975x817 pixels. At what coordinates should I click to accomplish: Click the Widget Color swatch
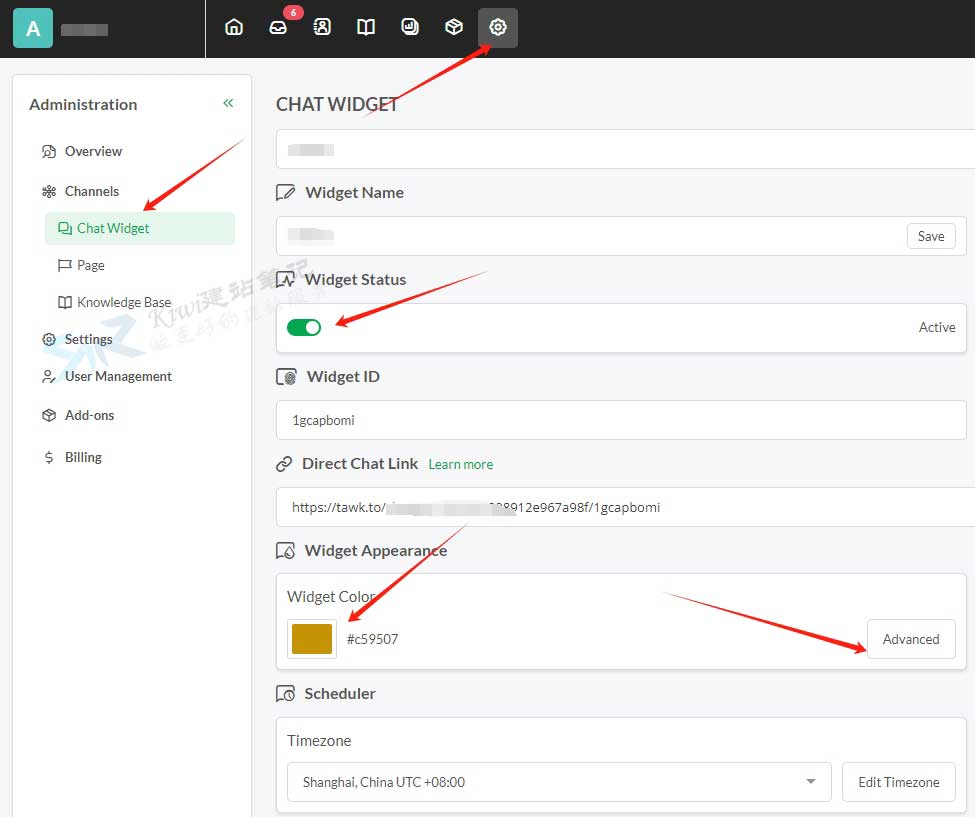tap(311, 639)
